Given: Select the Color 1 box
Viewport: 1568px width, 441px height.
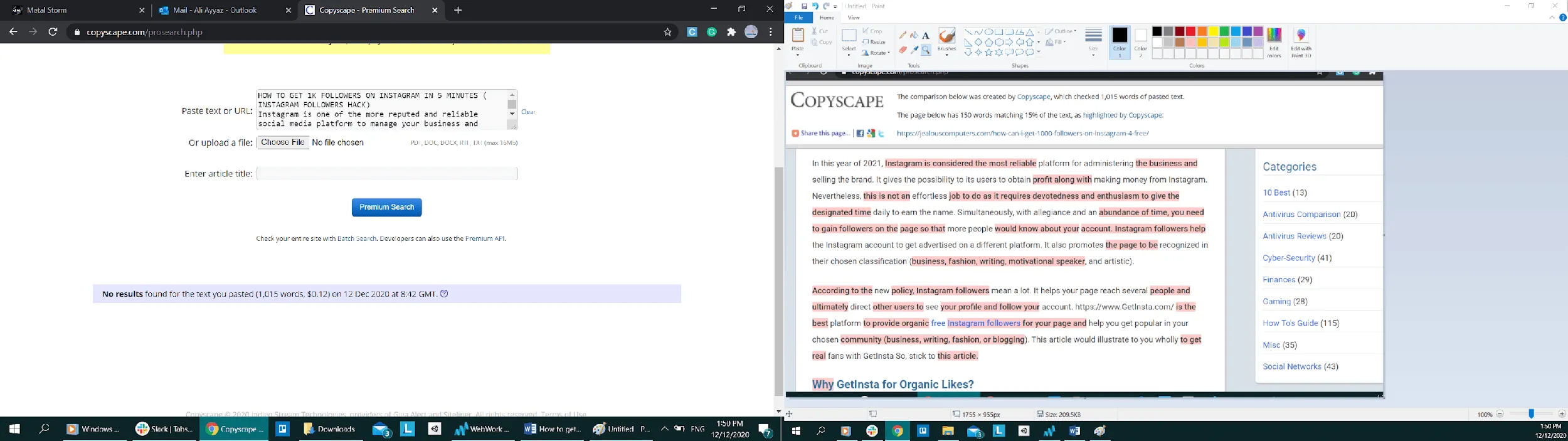Looking at the screenshot, I should (x=1120, y=43).
